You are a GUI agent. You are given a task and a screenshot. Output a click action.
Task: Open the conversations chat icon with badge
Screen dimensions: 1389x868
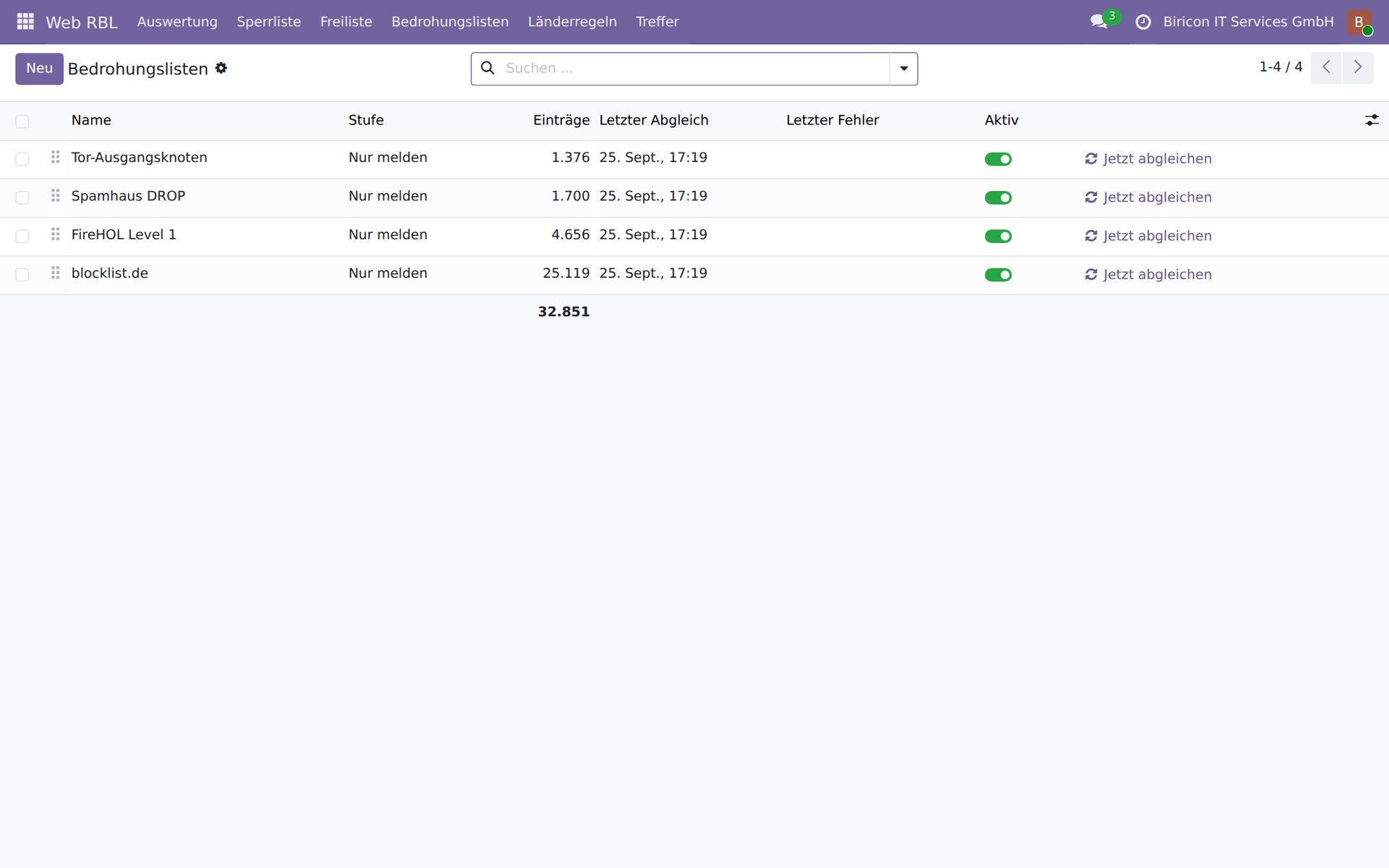1105,20
